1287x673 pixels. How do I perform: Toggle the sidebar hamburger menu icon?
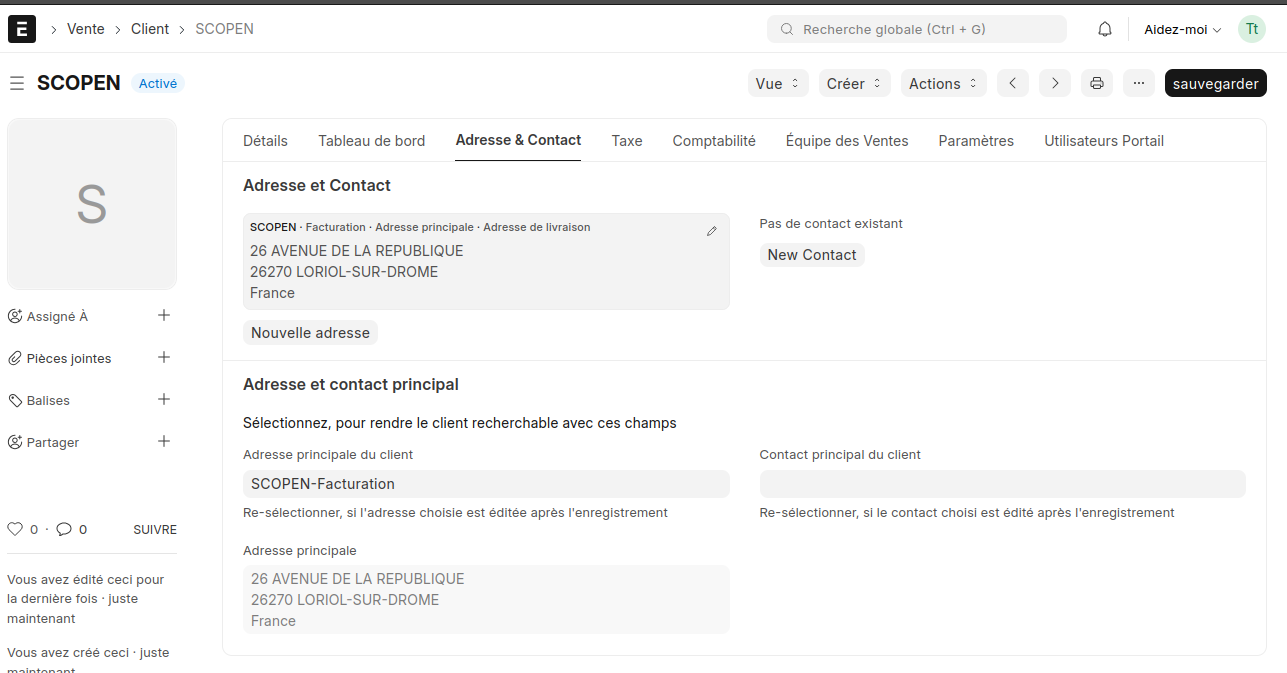[x=17, y=84]
